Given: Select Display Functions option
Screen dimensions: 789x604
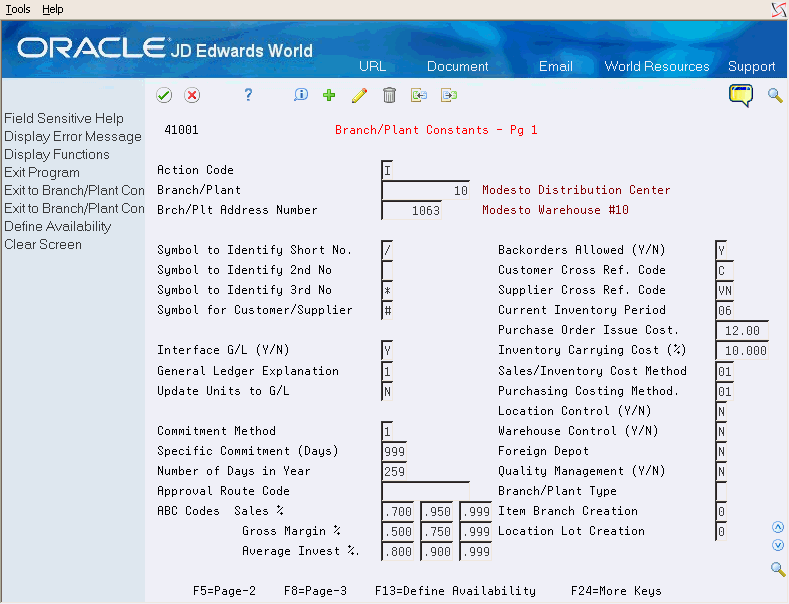Looking at the screenshot, I should click(x=56, y=155).
